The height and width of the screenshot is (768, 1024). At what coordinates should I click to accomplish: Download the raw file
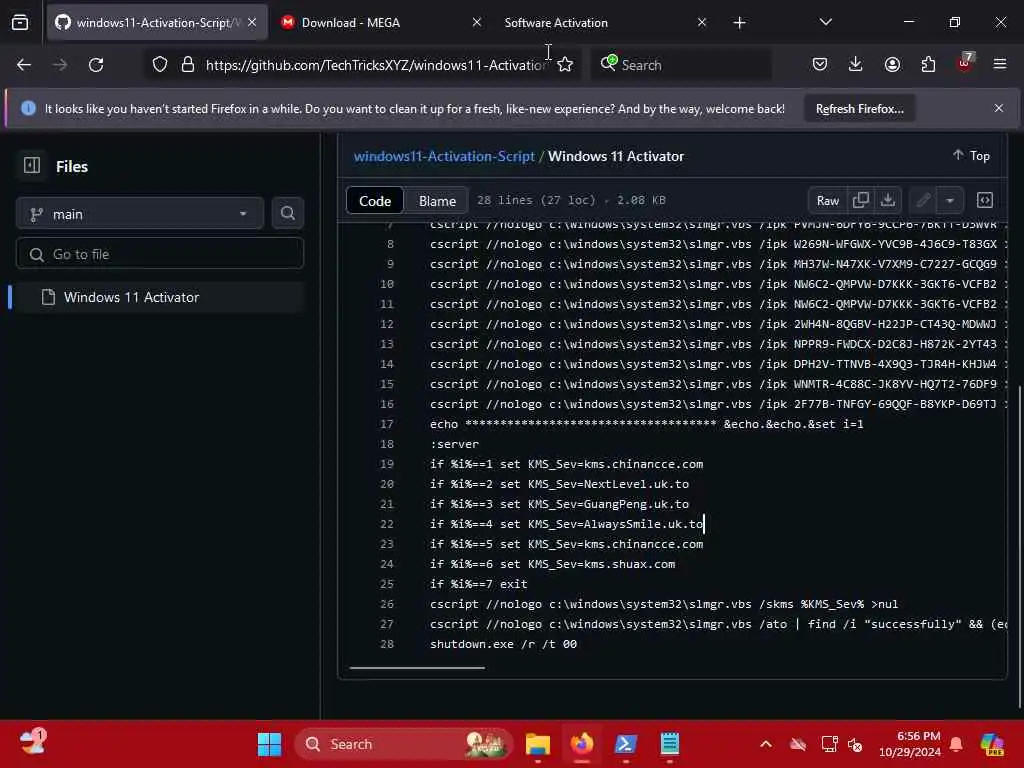point(888,200)
